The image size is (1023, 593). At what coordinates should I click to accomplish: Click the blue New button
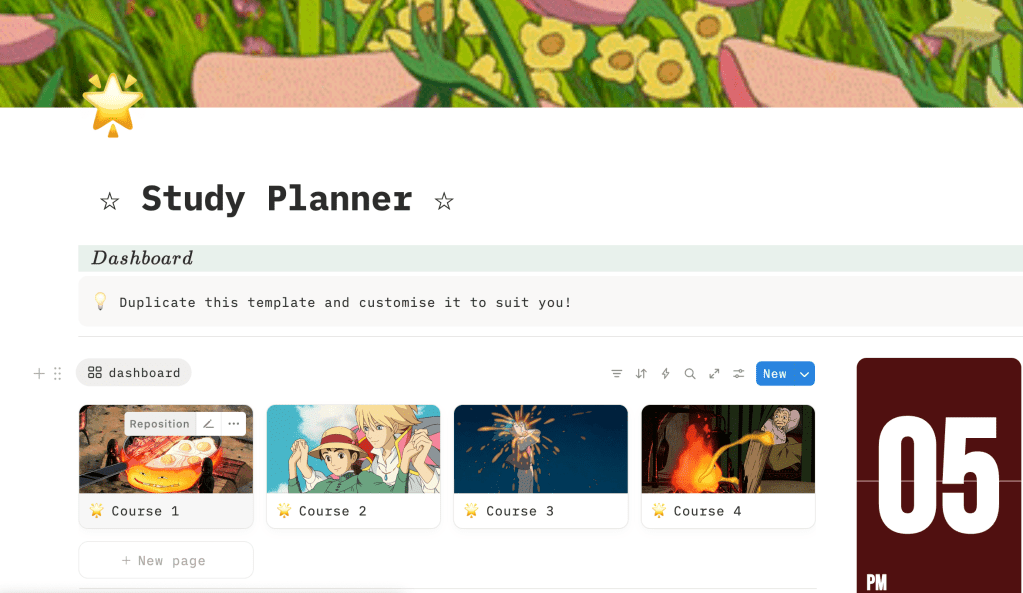click(x=775, y=374)
